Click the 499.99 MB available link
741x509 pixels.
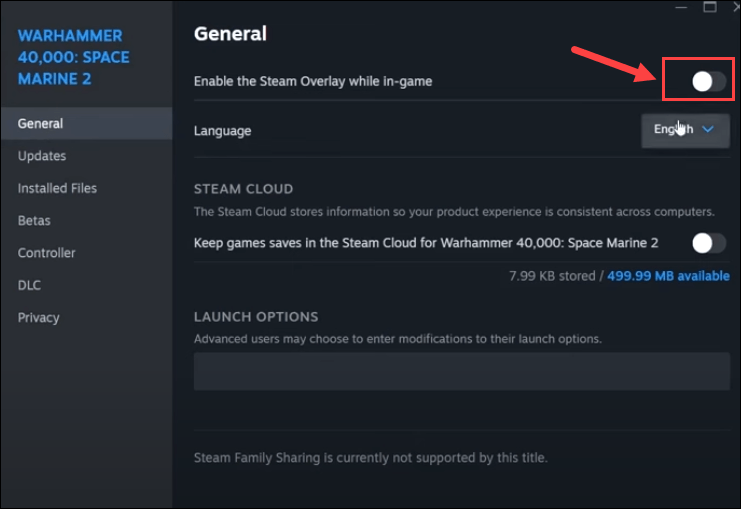(x=668, y=276)
